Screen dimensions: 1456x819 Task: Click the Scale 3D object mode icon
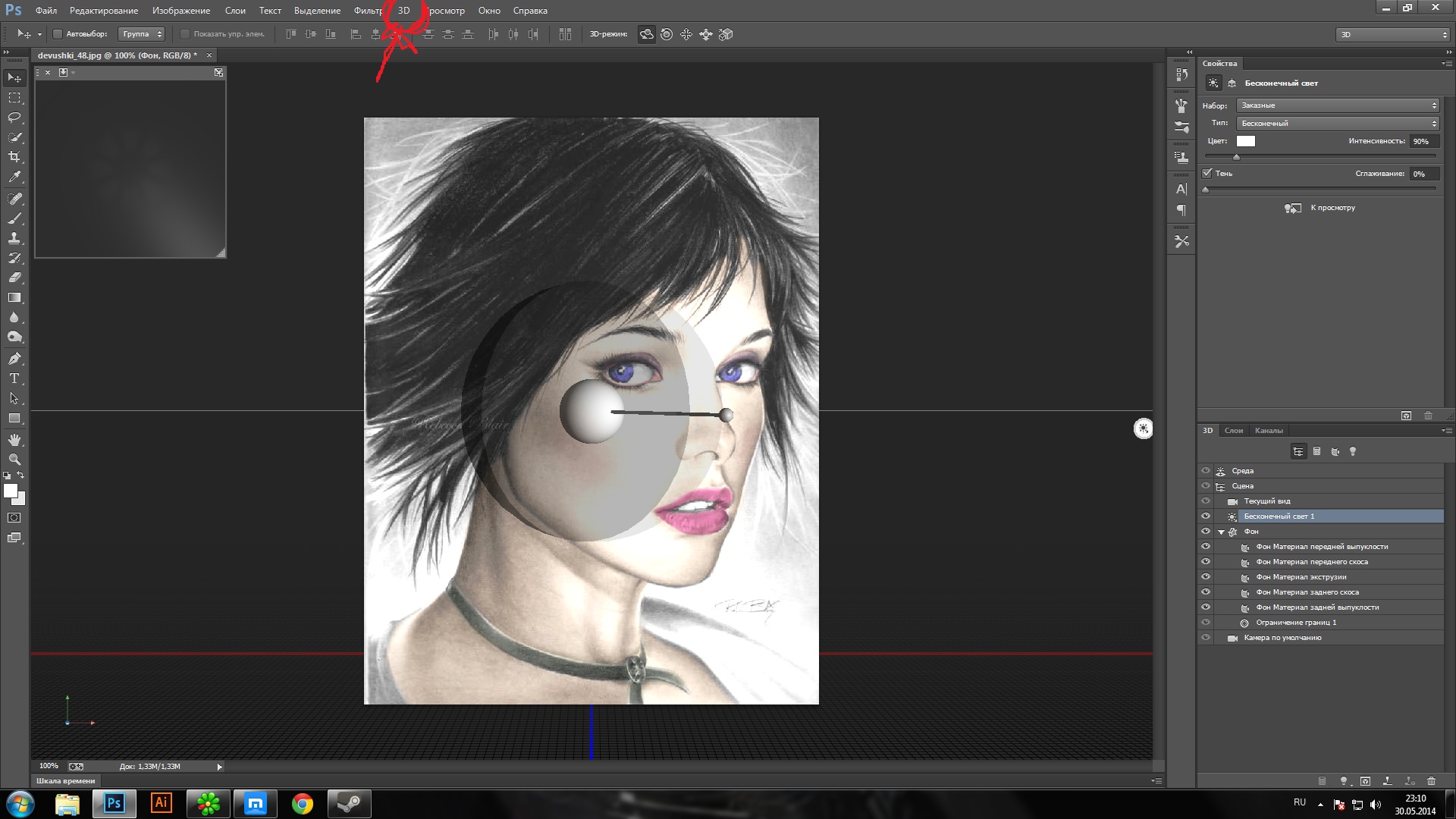click(726, 34)
